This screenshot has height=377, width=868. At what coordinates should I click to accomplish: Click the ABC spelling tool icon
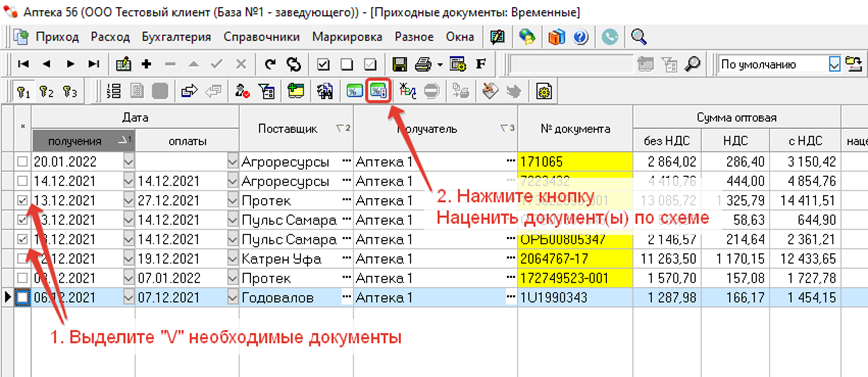tap(408, 91)
